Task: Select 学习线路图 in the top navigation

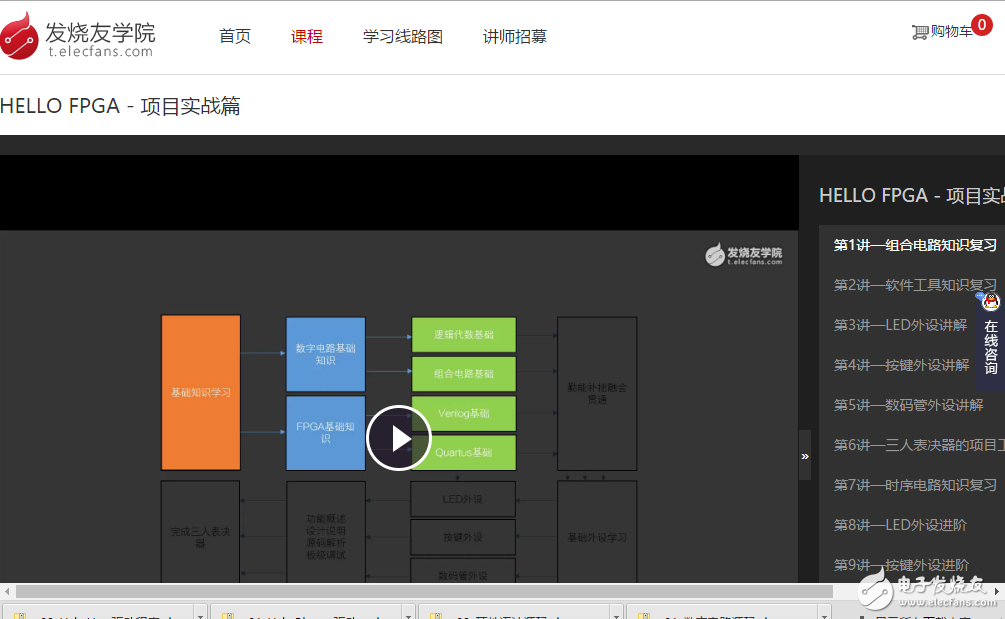Action: [x=402, y=37]
